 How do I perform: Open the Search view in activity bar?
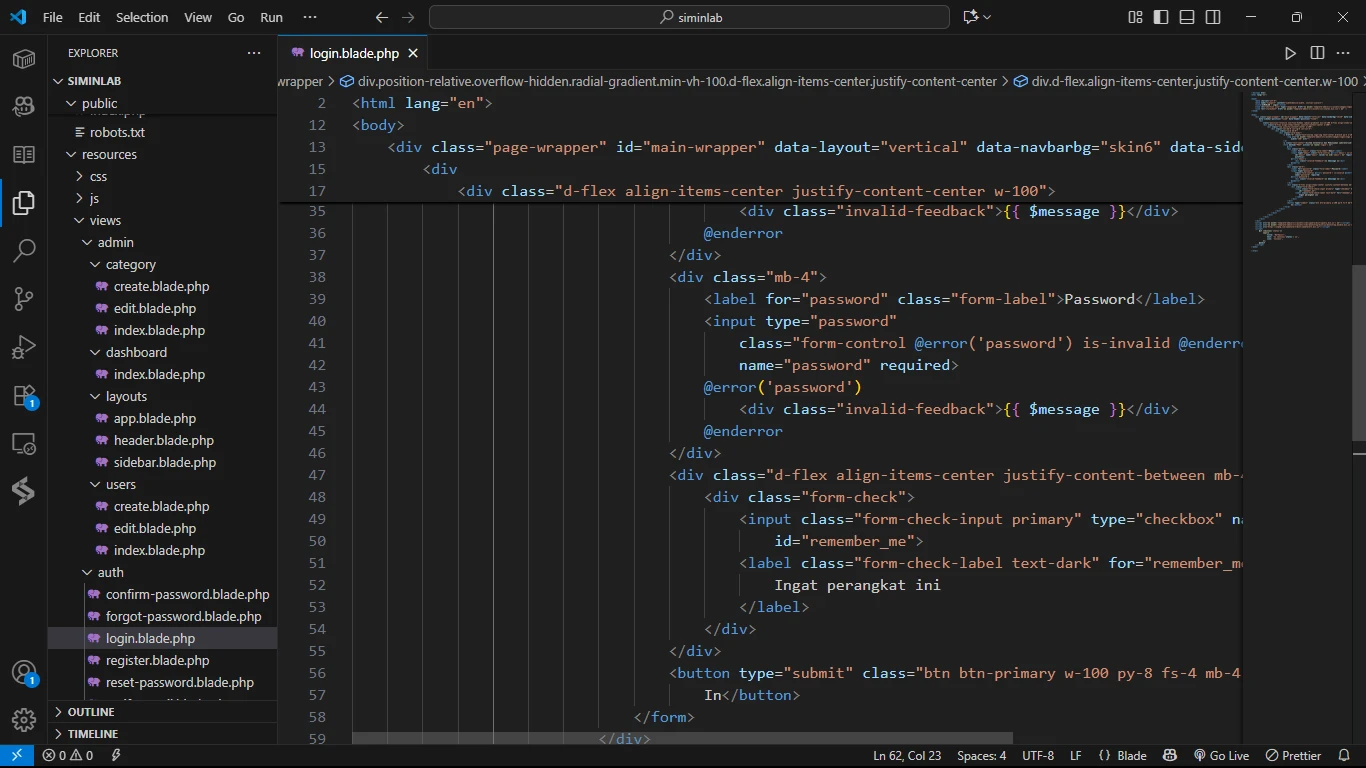[24, 250]
